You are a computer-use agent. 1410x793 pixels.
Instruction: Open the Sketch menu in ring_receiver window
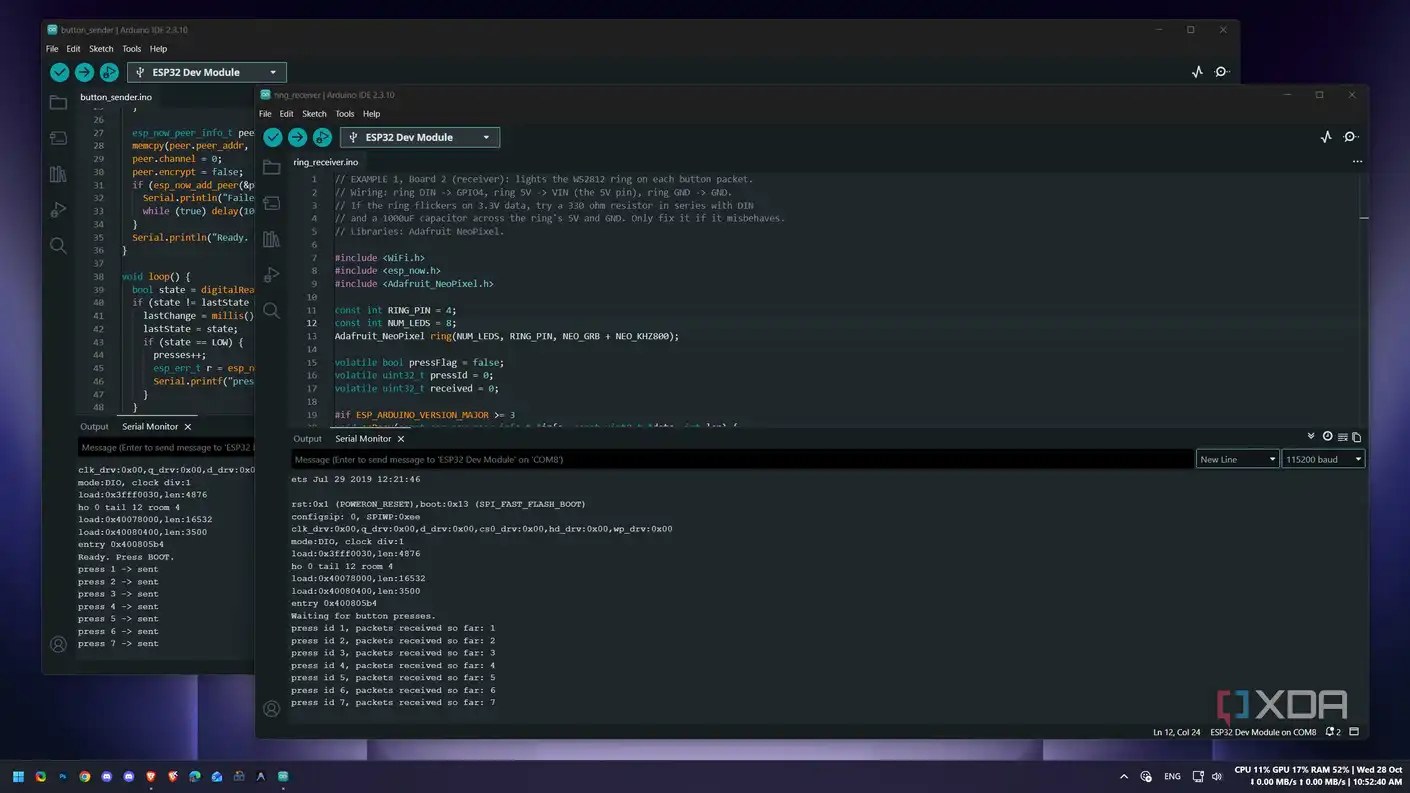pos(314,114)
